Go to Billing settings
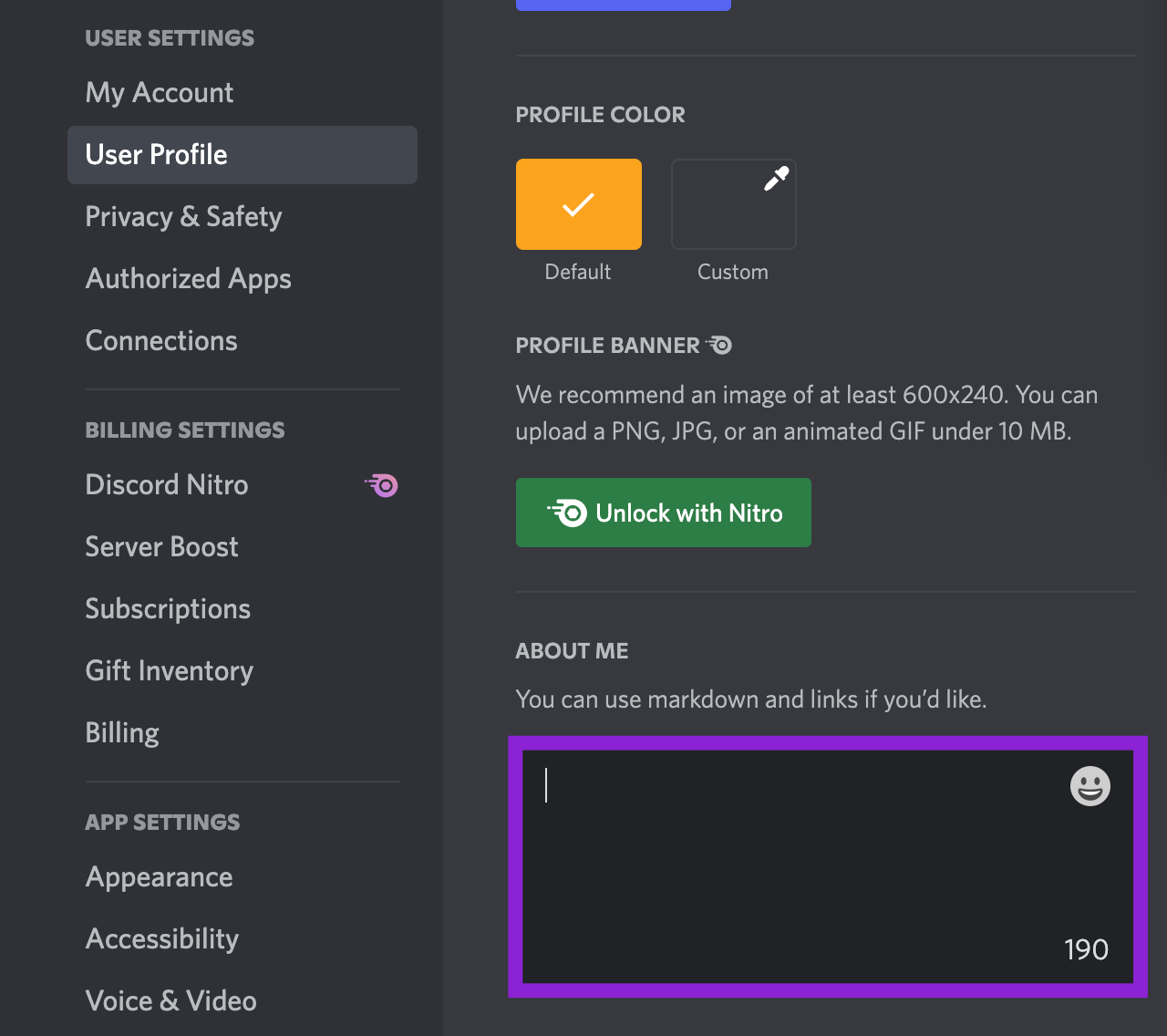The image size is (1167, 1036). (x=122, y=733)
